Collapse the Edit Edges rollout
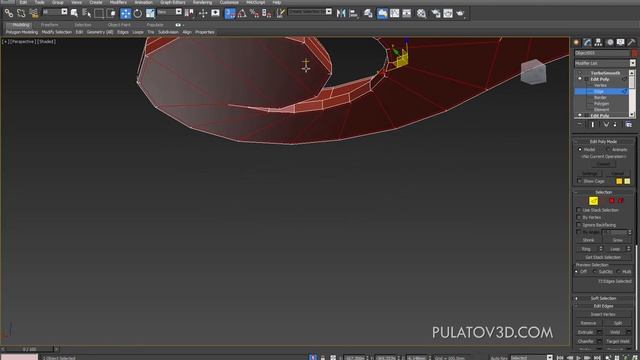 pyautogui.click(x=603, y=306)
